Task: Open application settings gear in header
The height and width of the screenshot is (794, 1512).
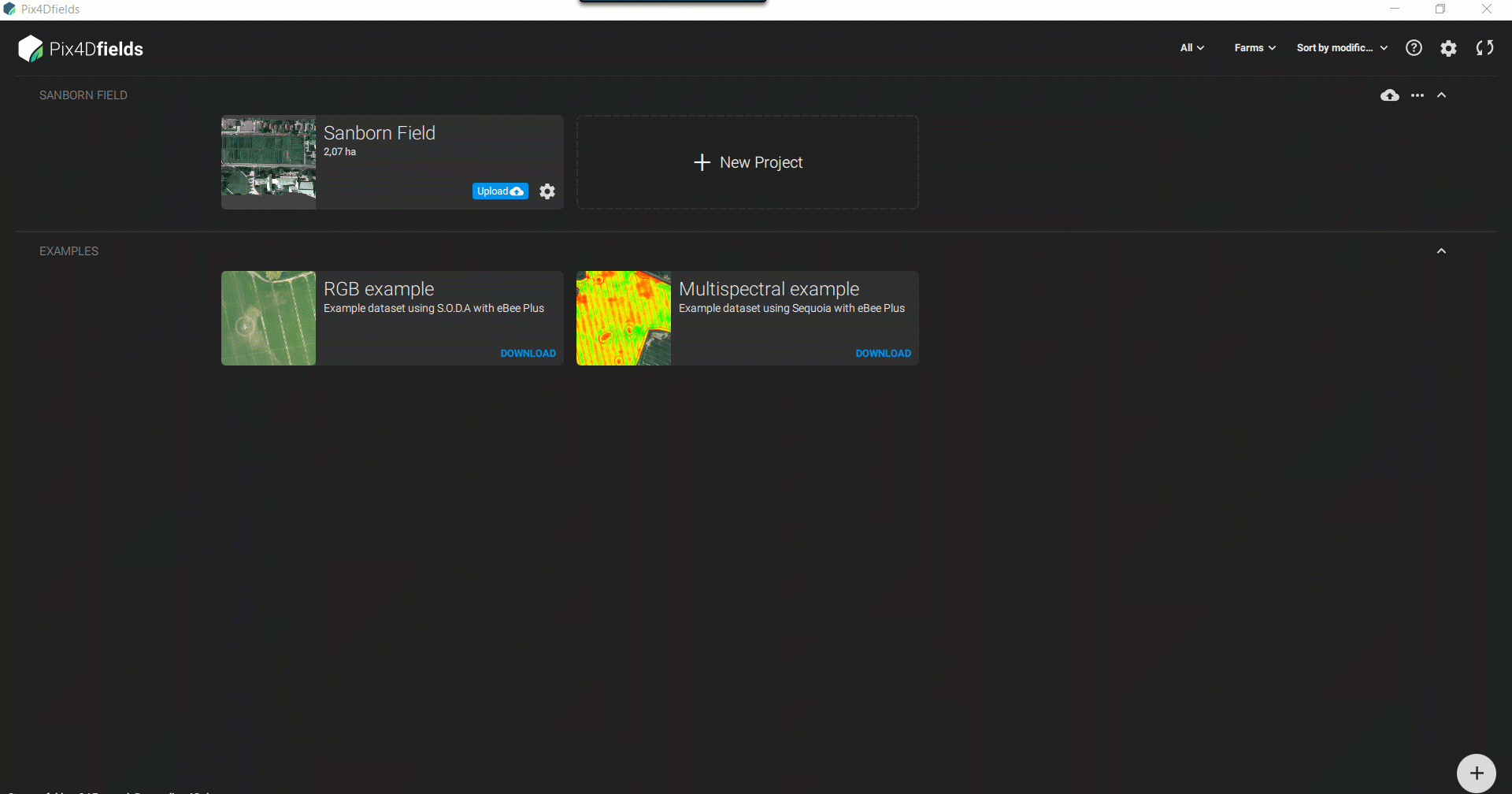Action: (x=1448, y=48)
